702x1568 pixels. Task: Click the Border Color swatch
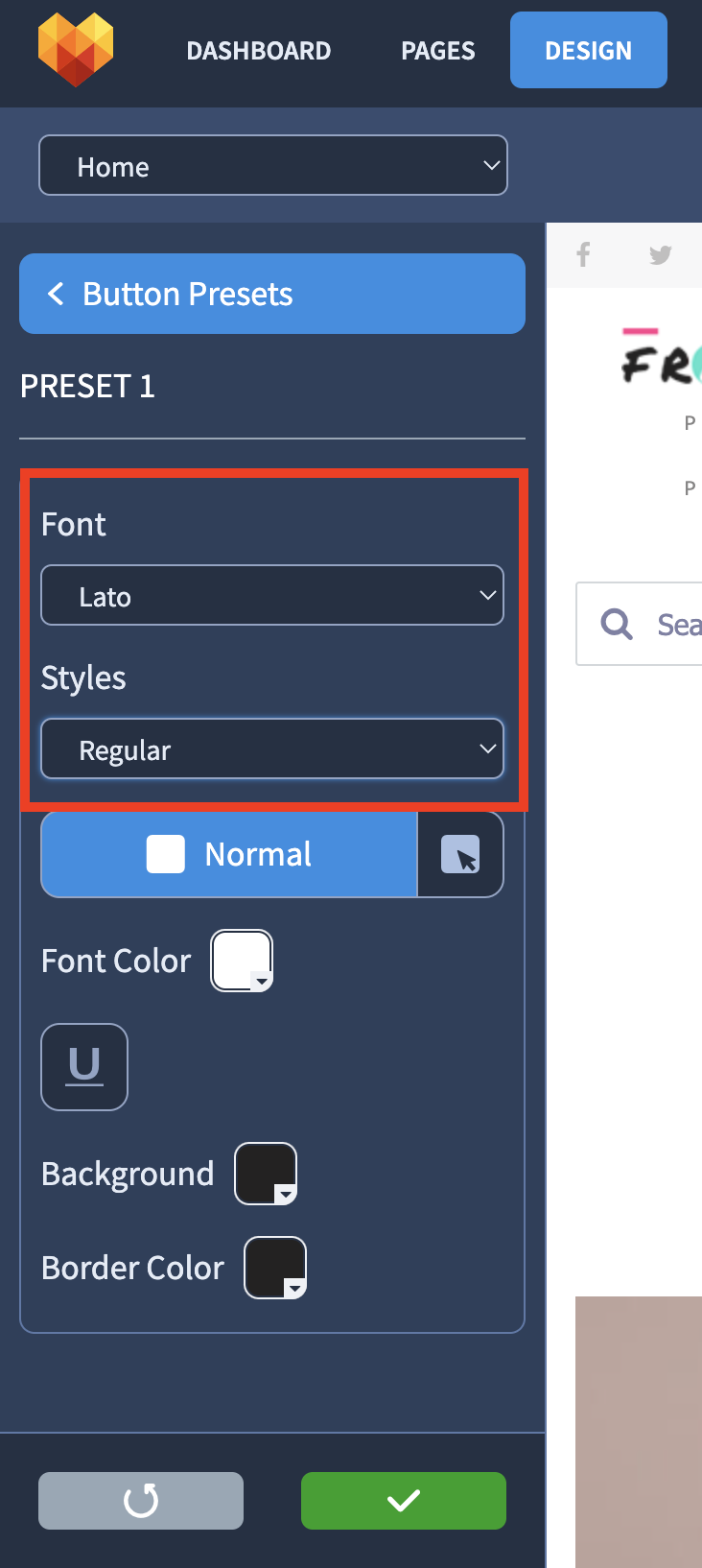click(x=275, y=1268)
